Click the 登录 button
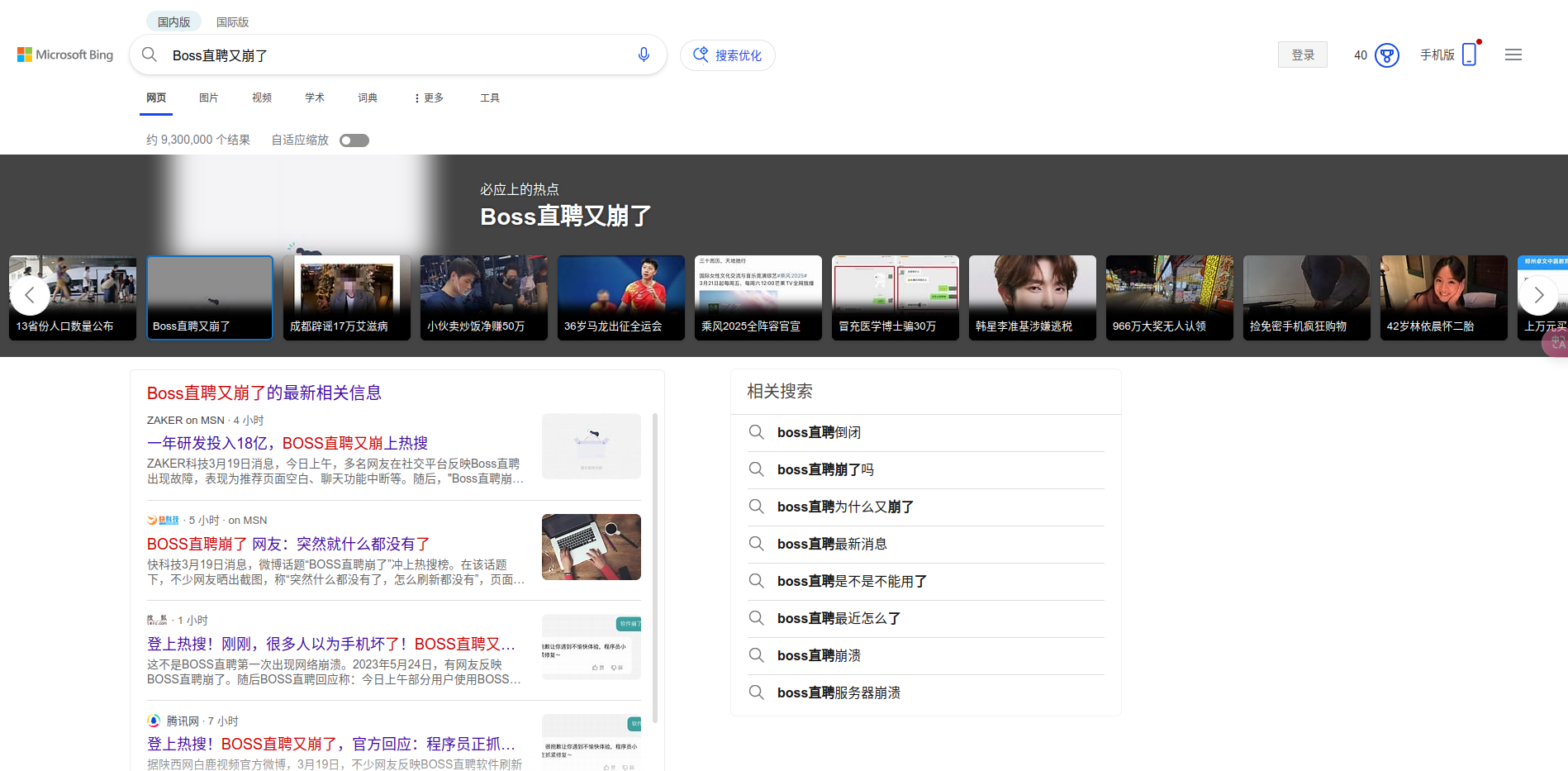Screen dimensions: 1568x771 point(1303,55)
